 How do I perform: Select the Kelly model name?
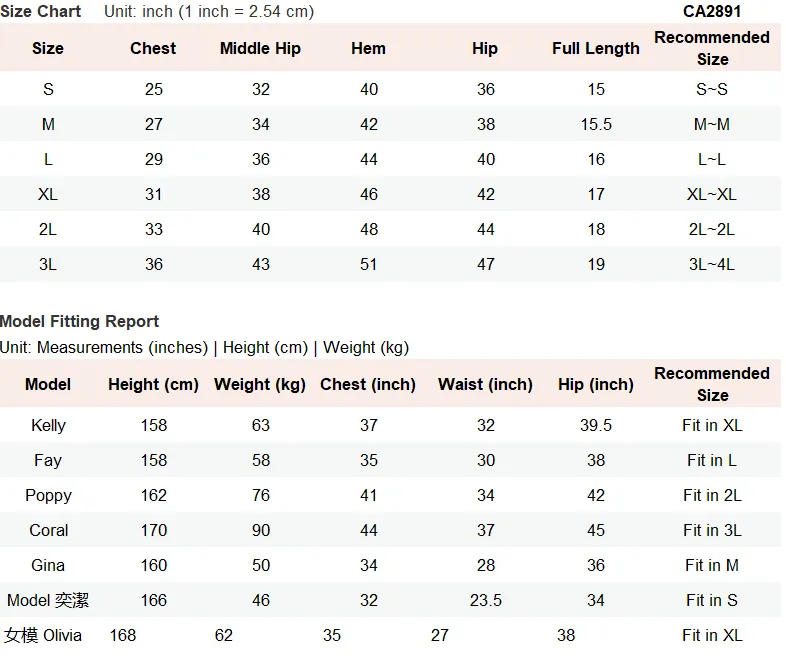coord(48,425)
